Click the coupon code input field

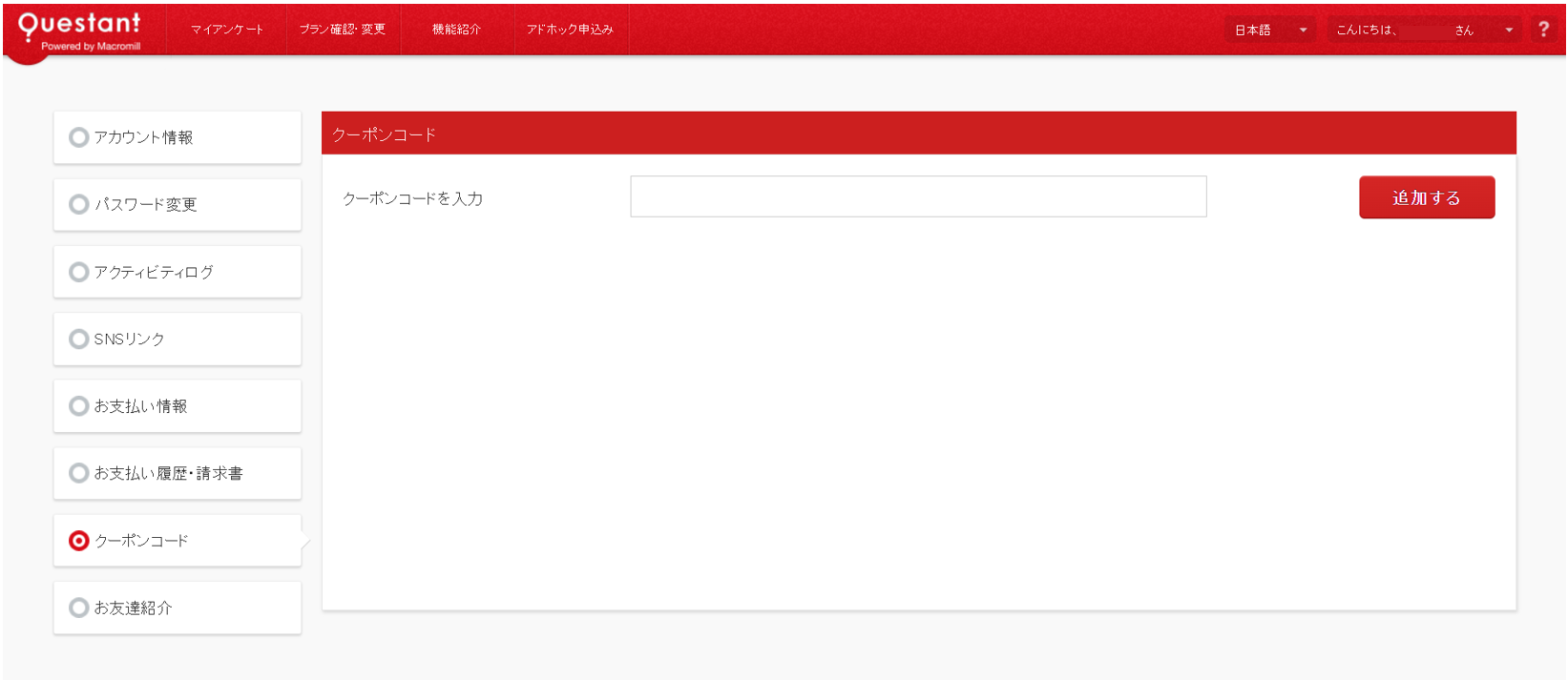click(918, 196)
